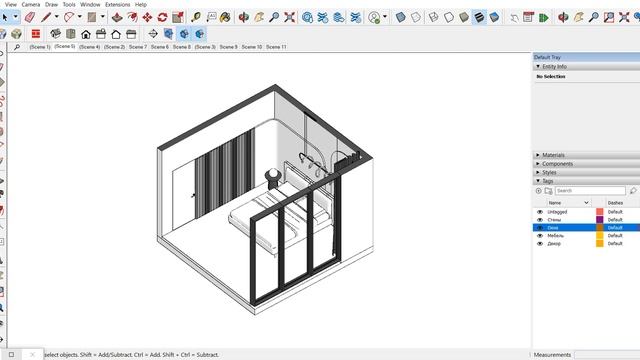The image size is (640, 360).
Task: Open user account dropdown arrow
Action: click(x=385, y=17)
